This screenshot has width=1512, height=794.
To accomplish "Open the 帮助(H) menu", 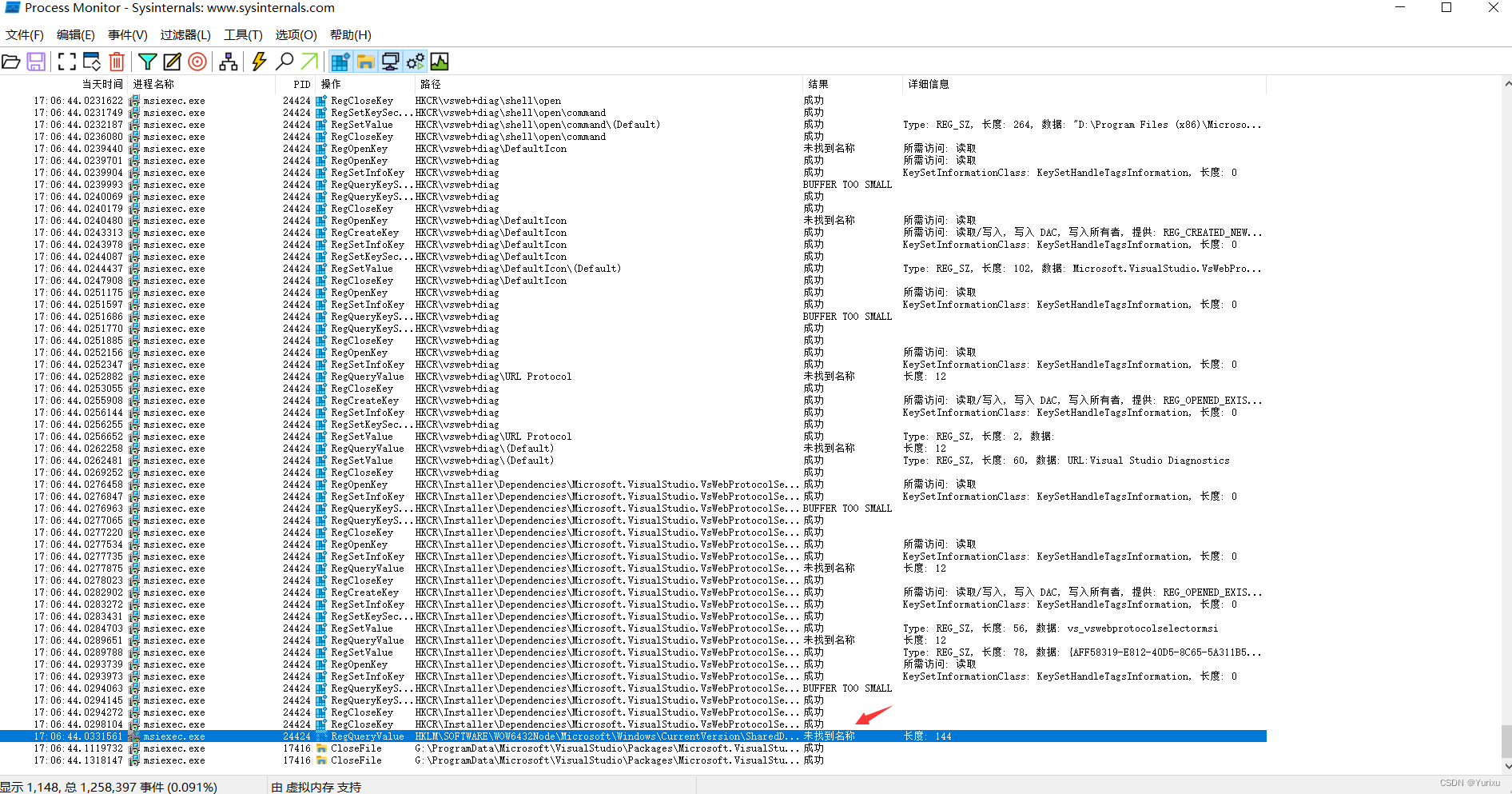I will click(351, 35).
